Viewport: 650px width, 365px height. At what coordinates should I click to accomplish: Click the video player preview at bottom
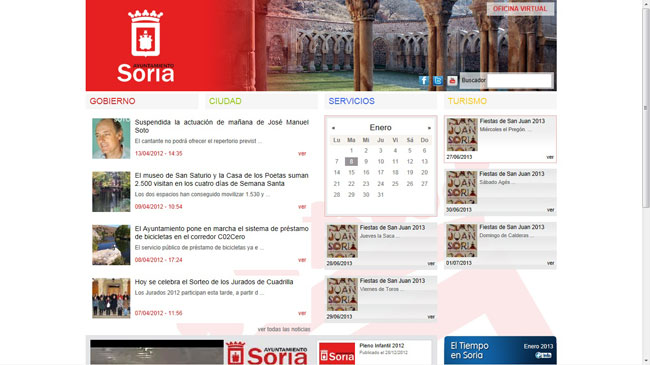157,353
